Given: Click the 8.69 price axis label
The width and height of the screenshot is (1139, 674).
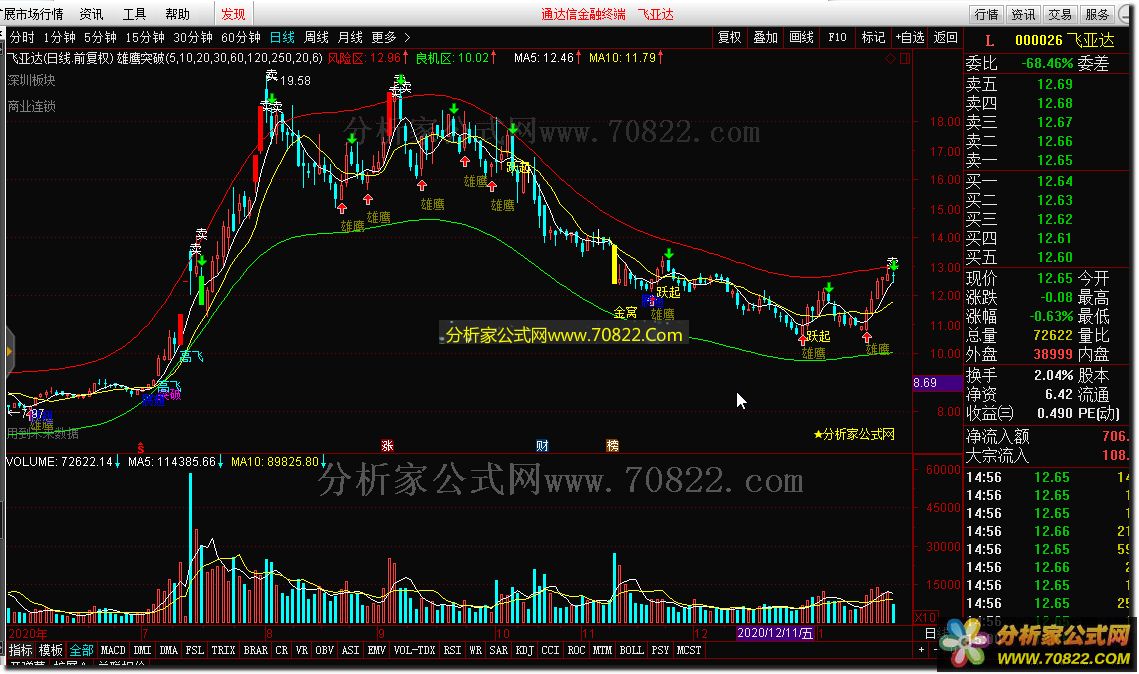Looking at the screenshot, I should [x=937, y=383].
